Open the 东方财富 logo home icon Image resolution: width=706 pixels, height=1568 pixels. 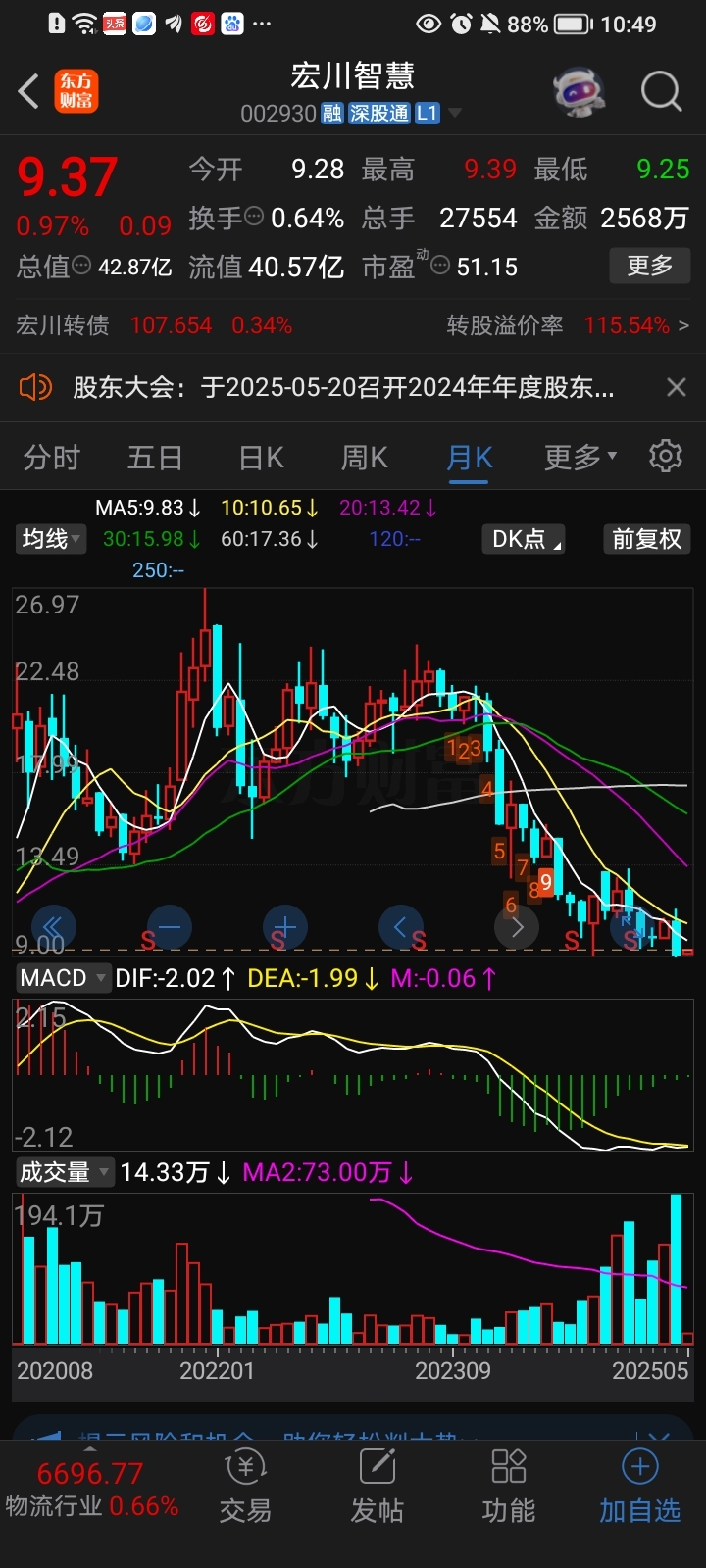76,91
